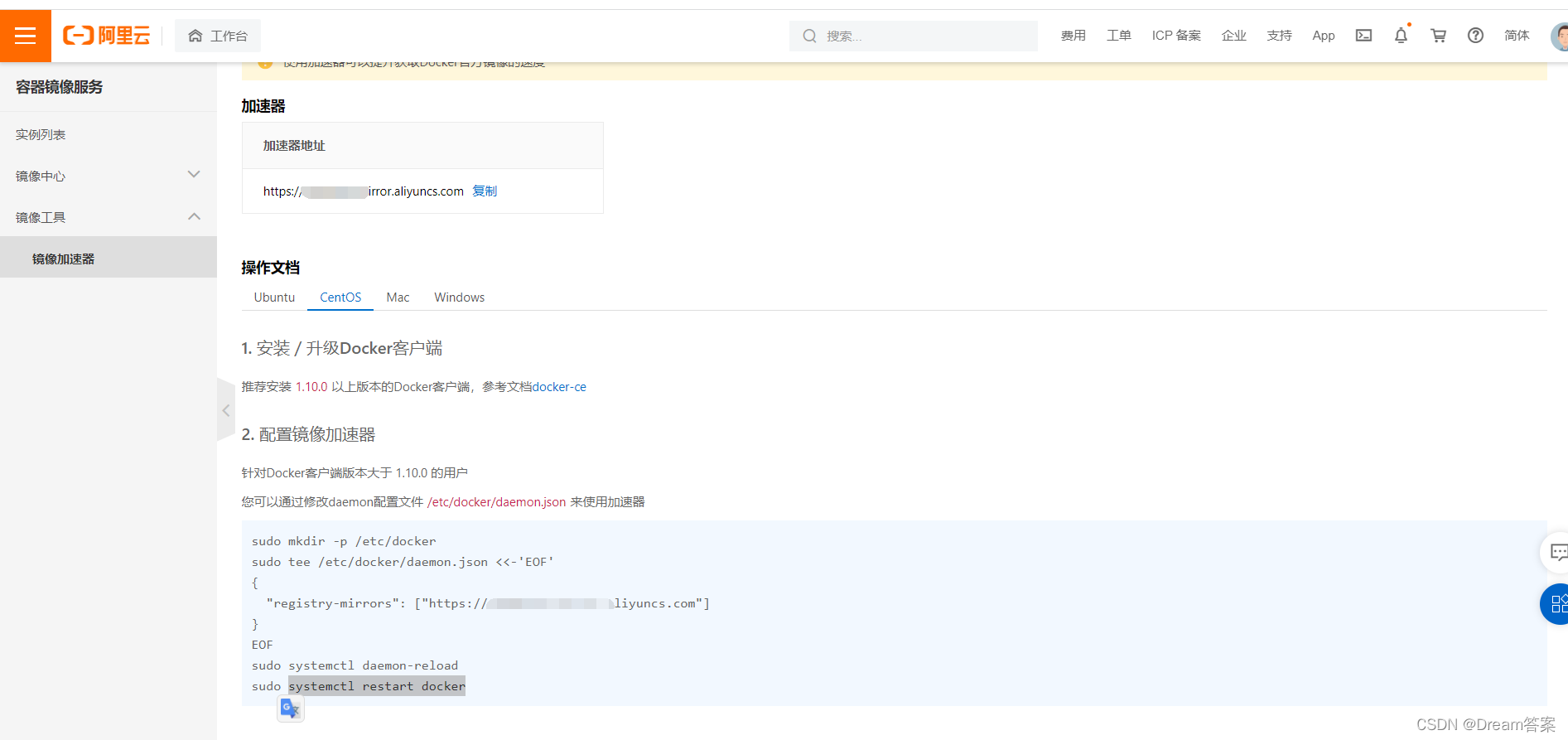Open the 工单 menu
1568x740 pixels.
[1118, 36]
